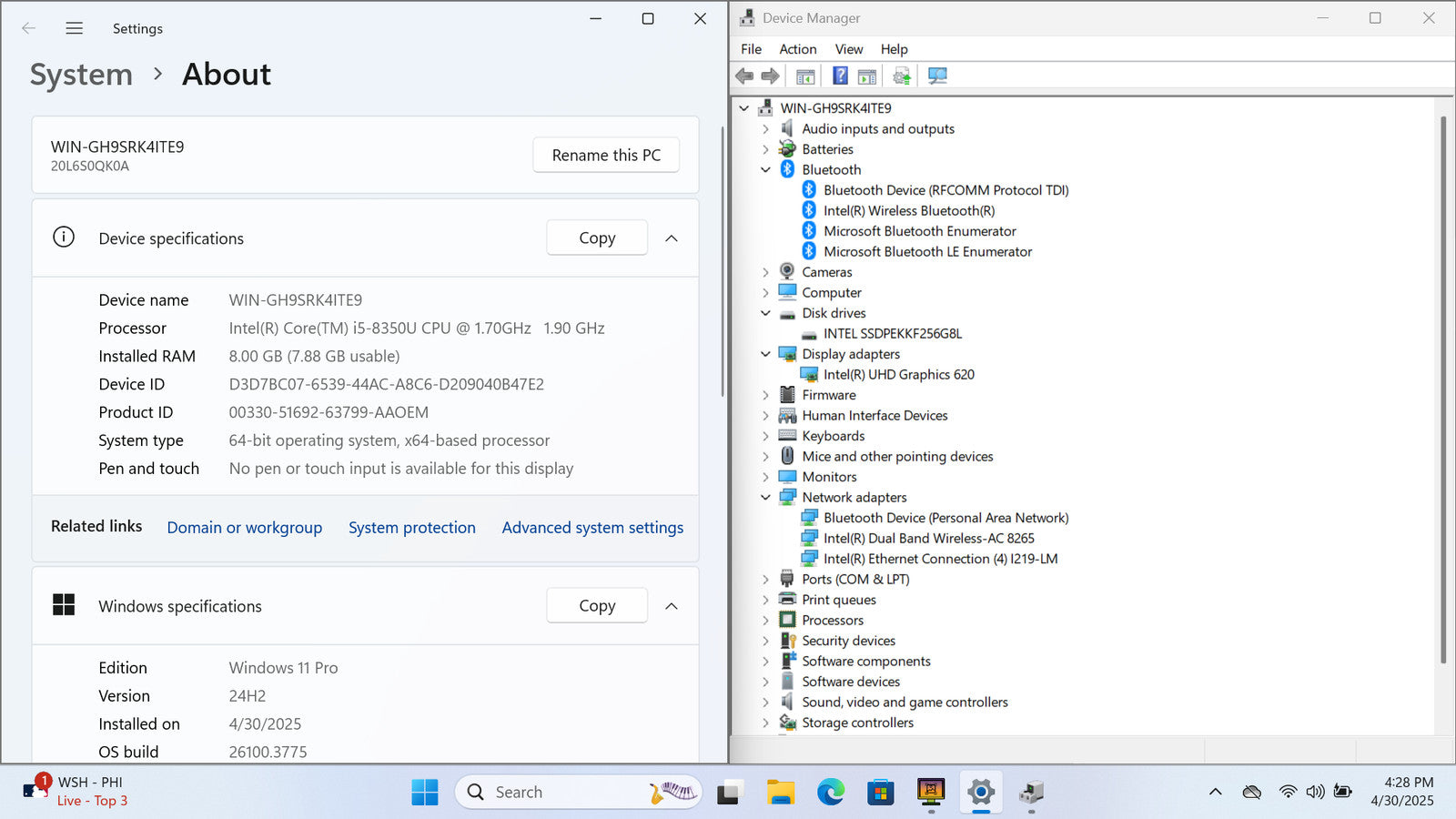Select Microsoft Bluetooth LE Enumerator
This screenshot has height=819, width=1456.
(x=928, y=251)
